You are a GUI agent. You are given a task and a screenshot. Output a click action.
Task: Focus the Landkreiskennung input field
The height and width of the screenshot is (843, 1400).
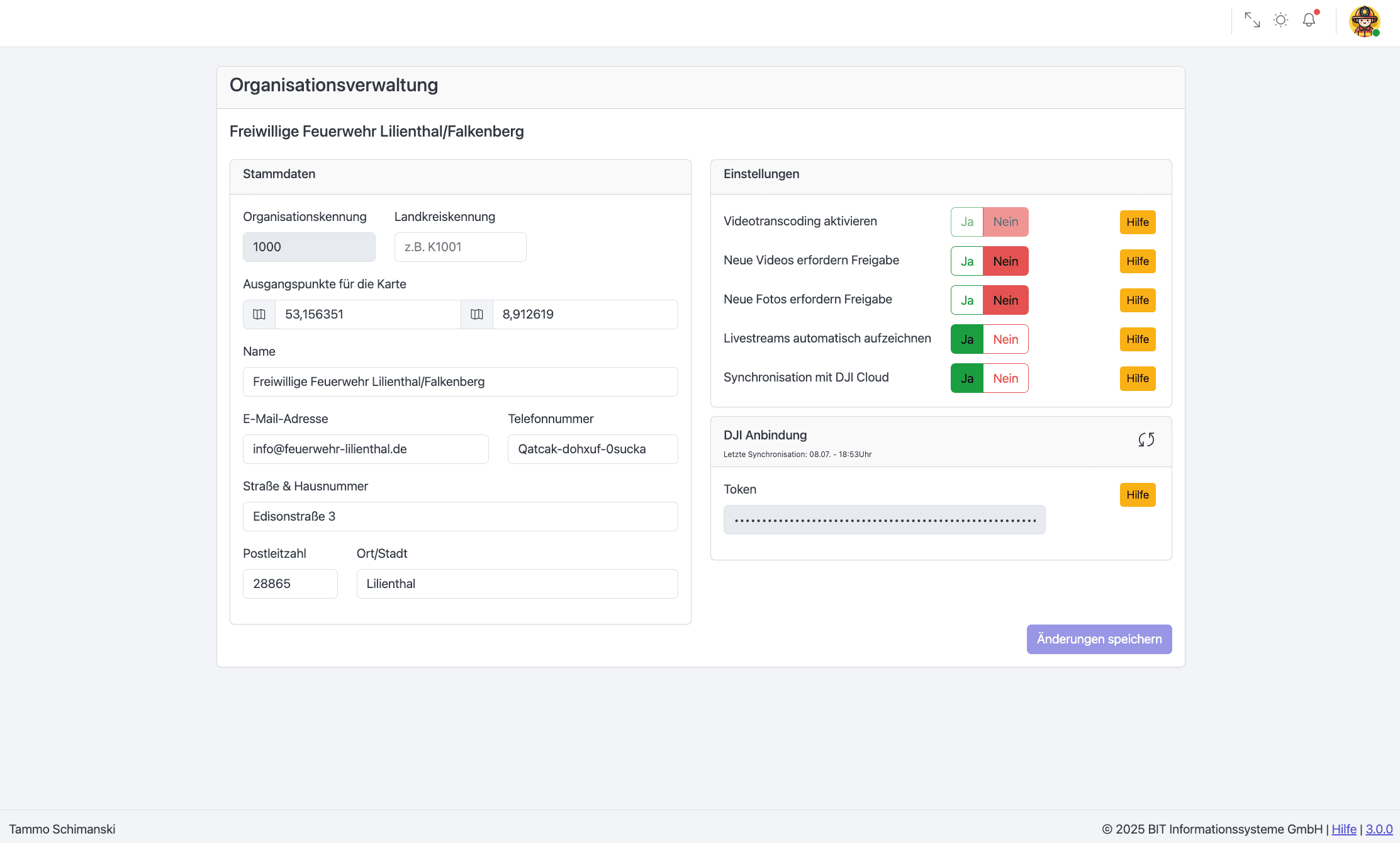[x=460, y=247]
